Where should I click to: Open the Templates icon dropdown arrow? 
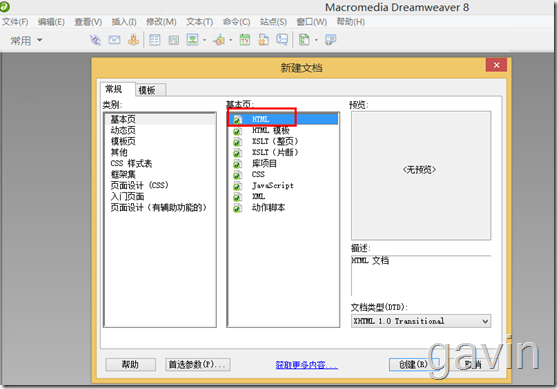click(316, 40)
